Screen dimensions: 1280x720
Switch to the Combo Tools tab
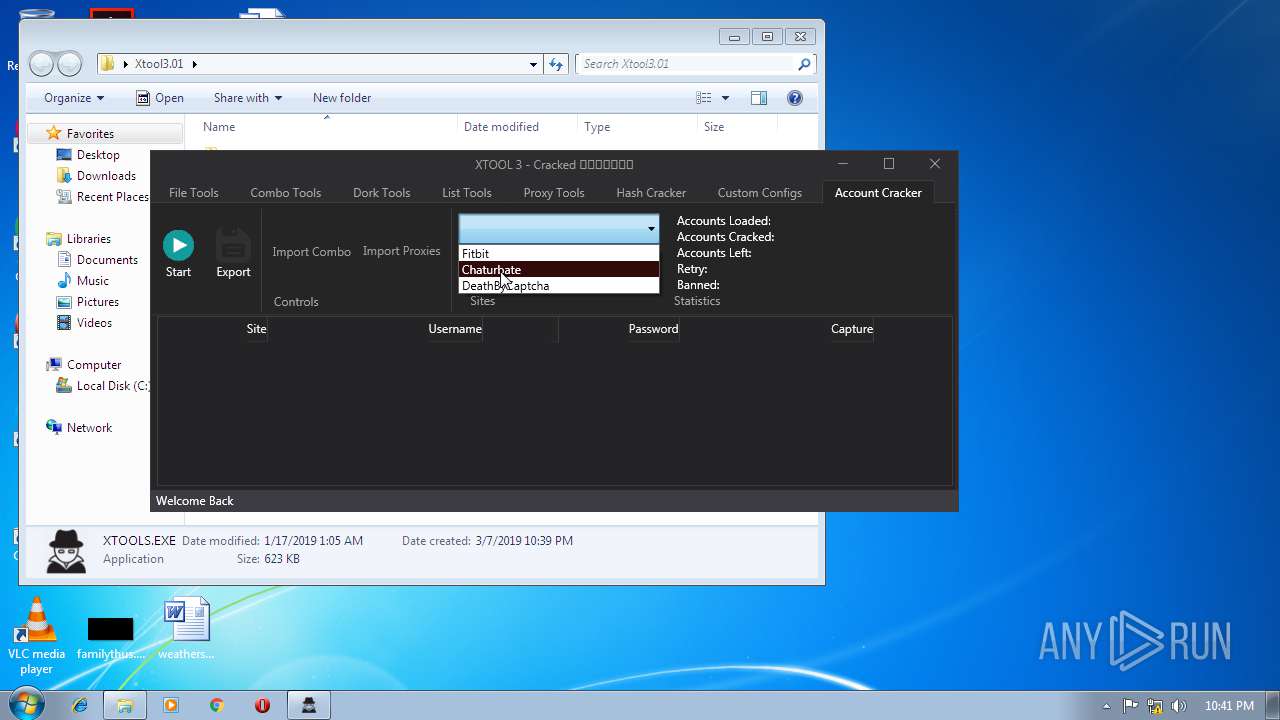point(285,193)
